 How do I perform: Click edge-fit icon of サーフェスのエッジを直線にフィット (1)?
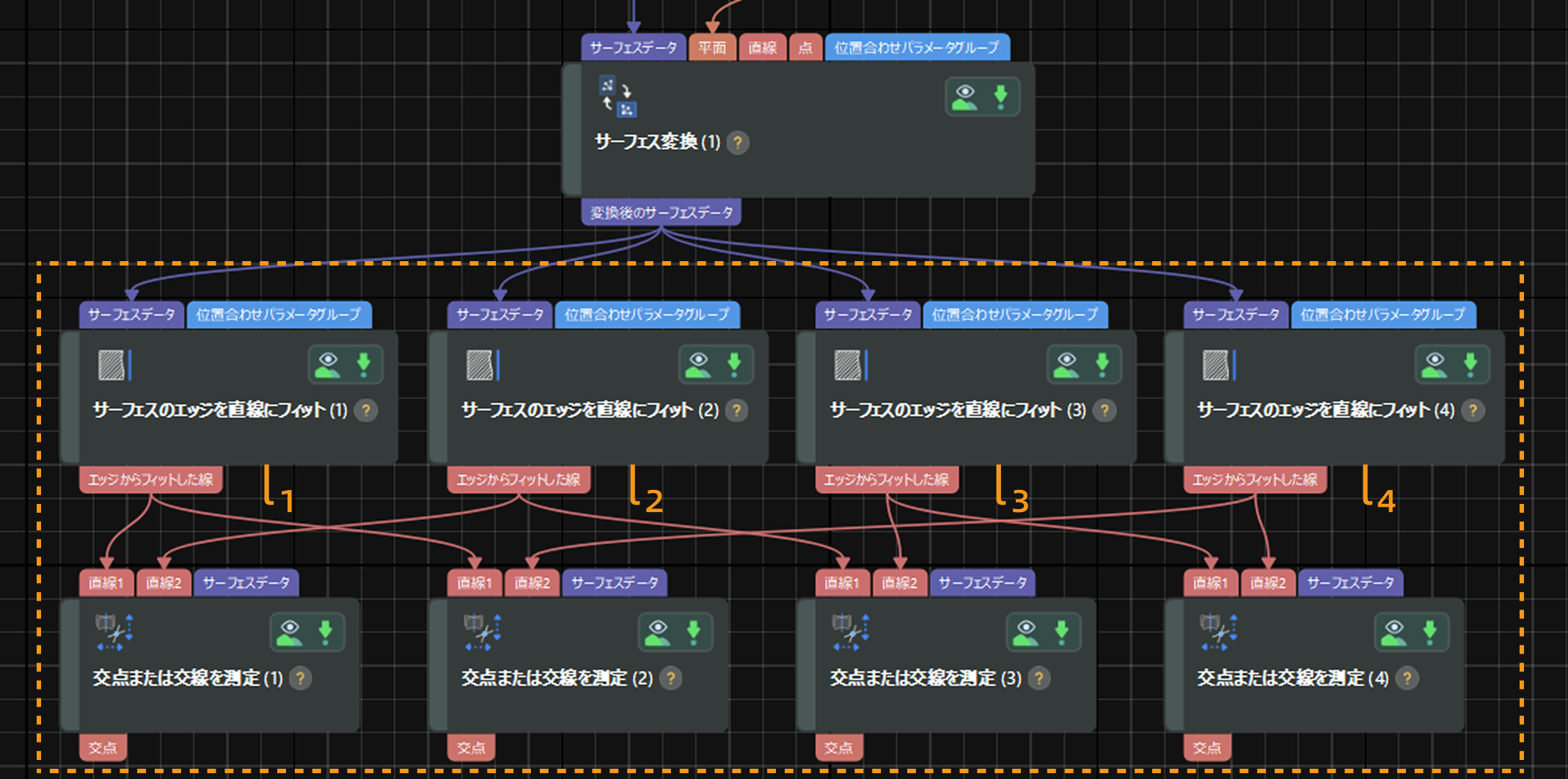click(x=114, y=365)
